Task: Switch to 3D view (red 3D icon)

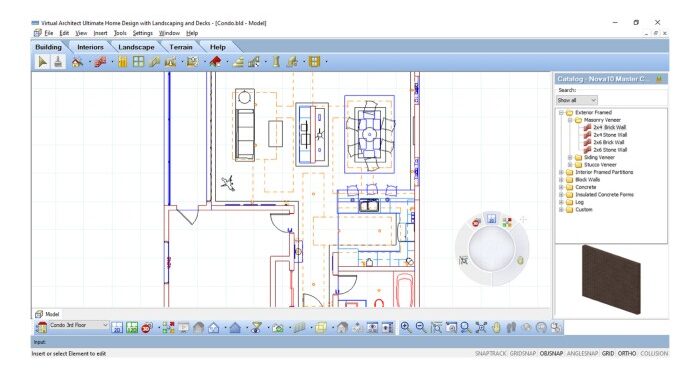Action: [x=146, y=328]
